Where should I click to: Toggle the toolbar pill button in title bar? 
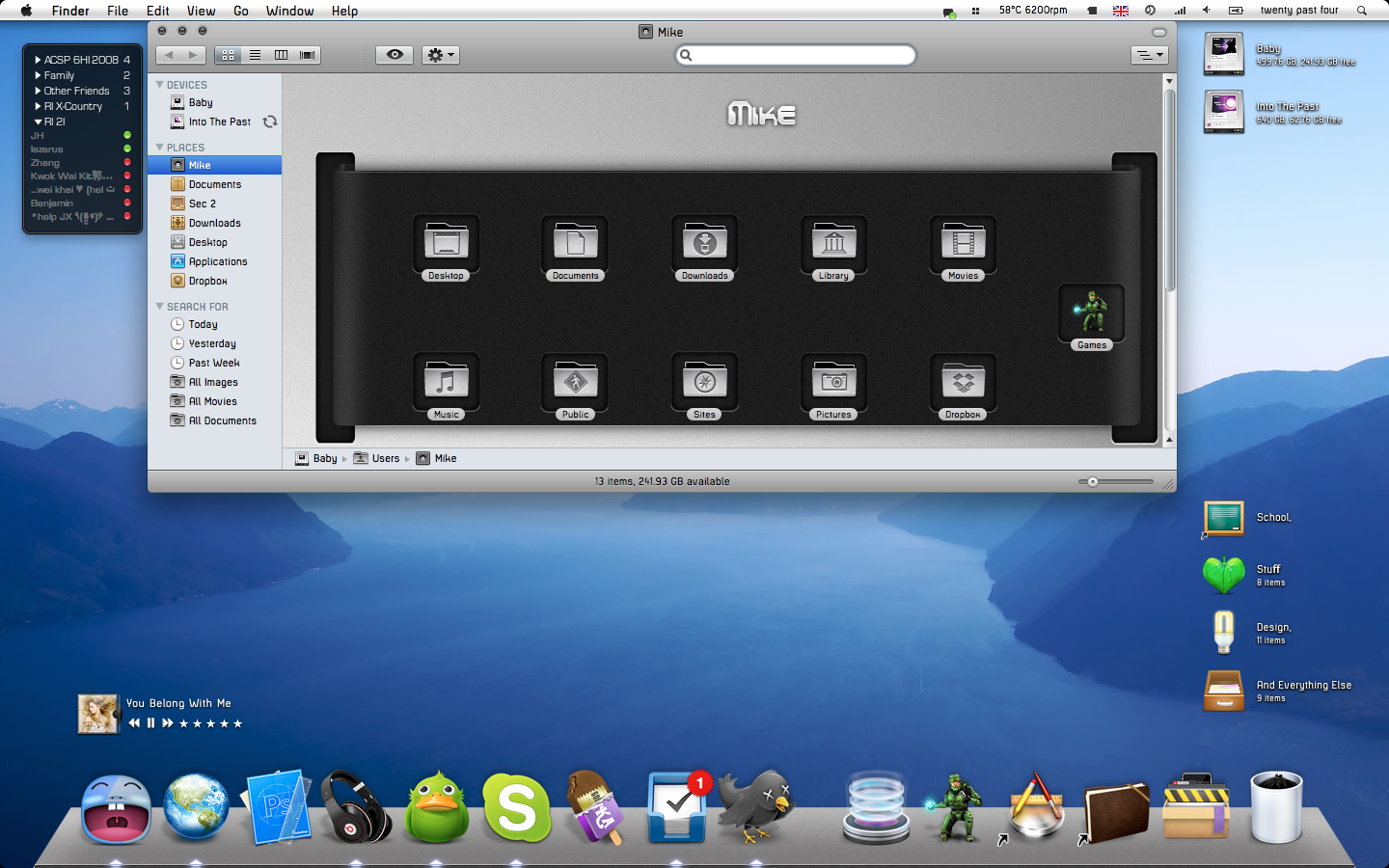coord(1159,32)
